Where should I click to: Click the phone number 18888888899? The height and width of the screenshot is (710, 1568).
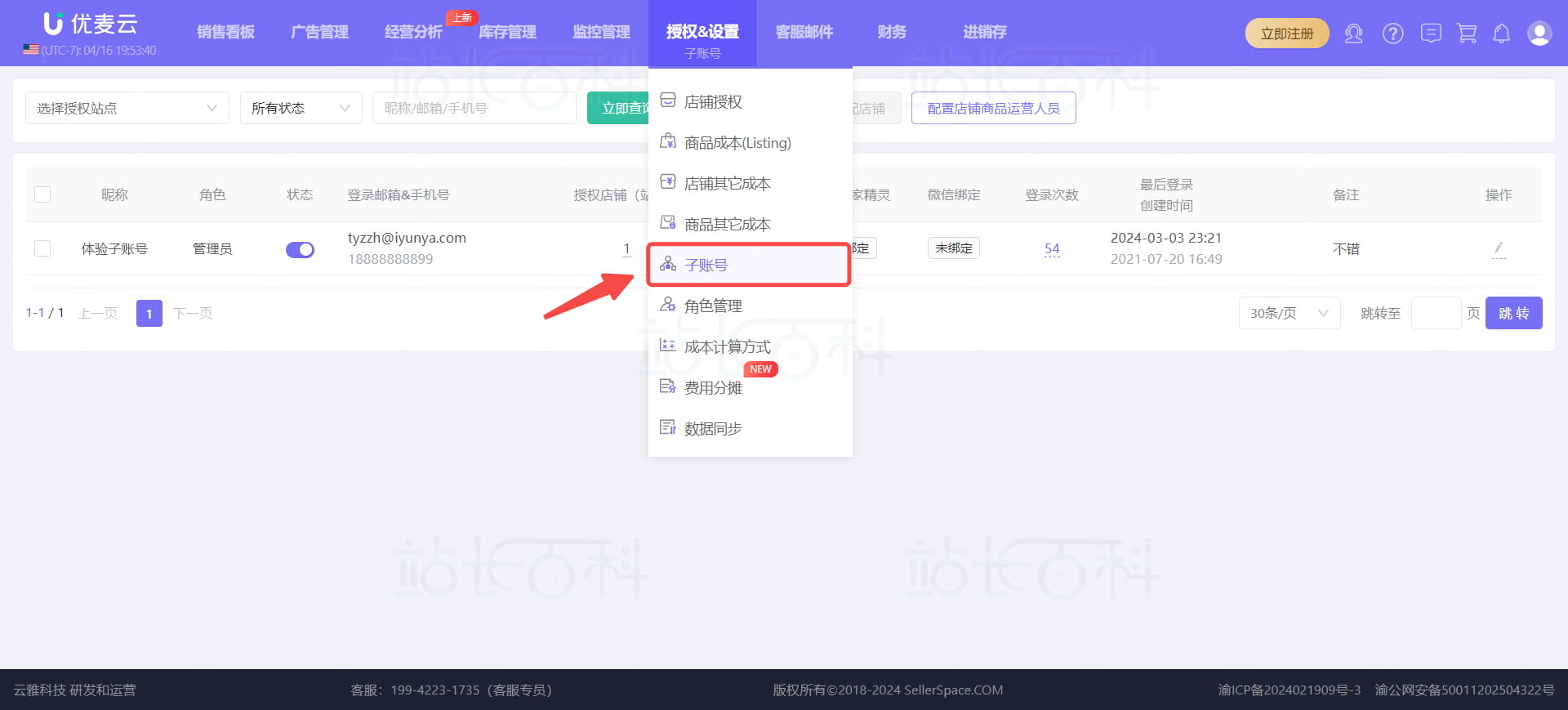tap(390, 259)
